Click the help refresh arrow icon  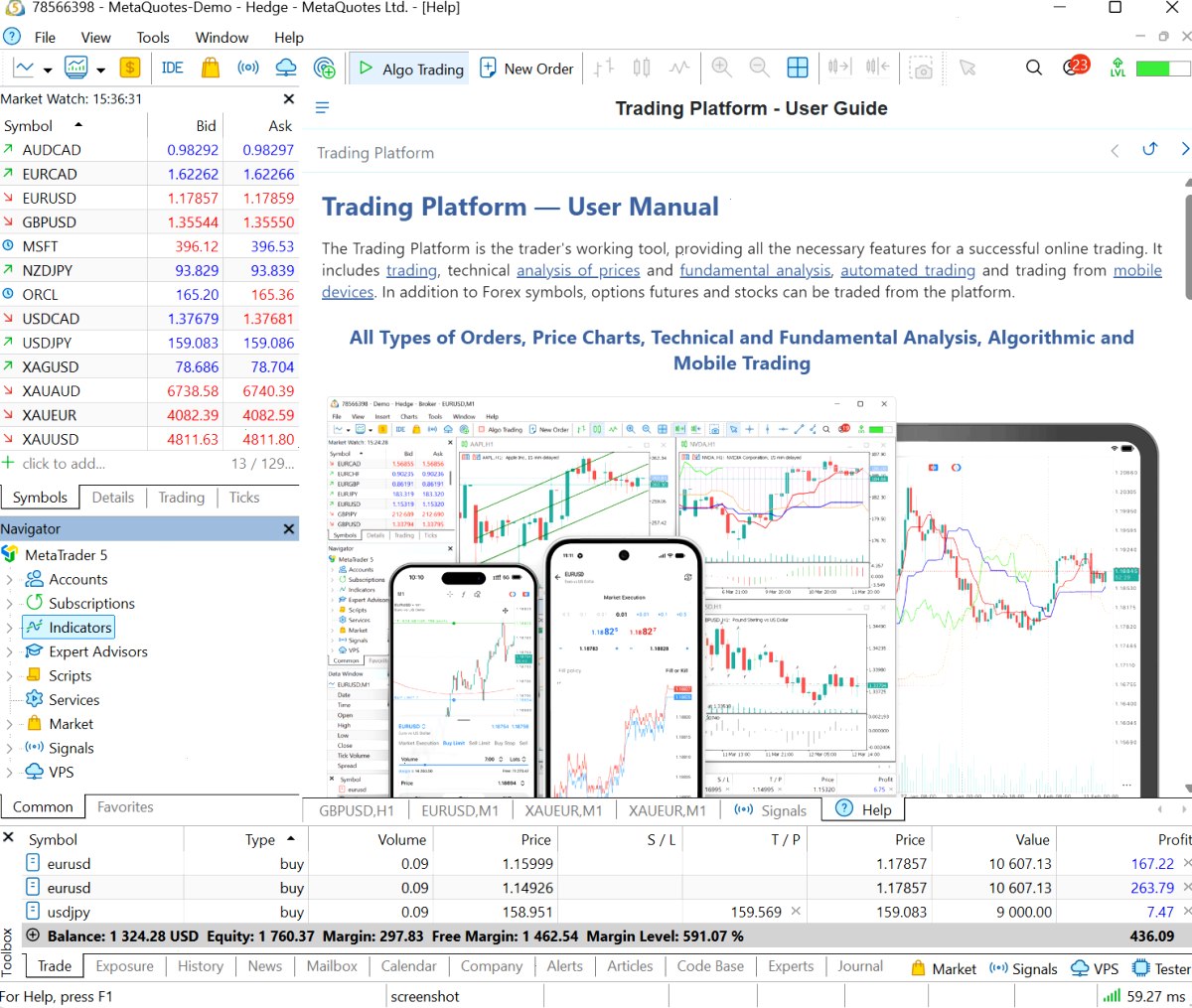[x=1150, y=149]
